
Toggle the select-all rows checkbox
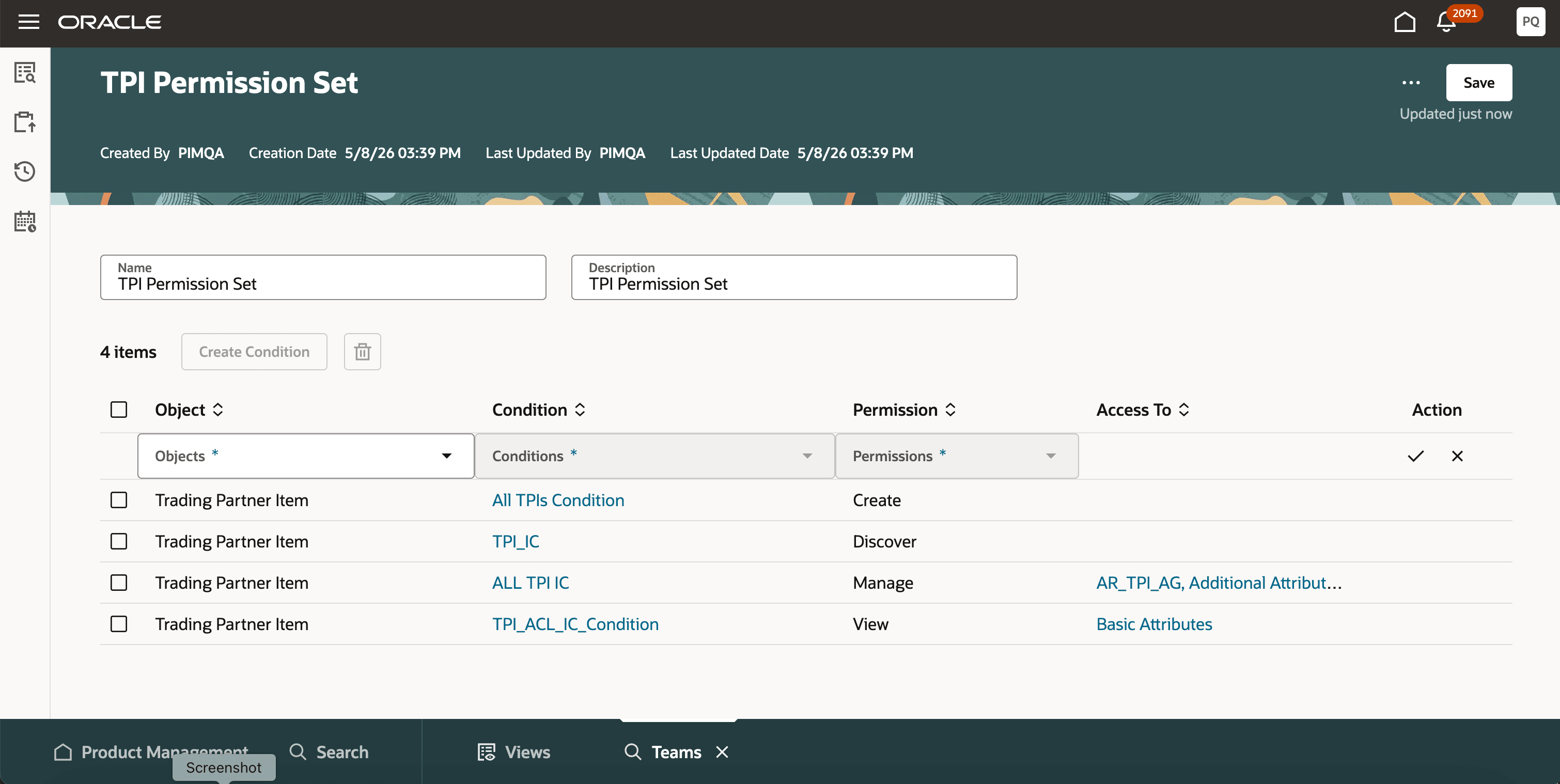[119, 410]
